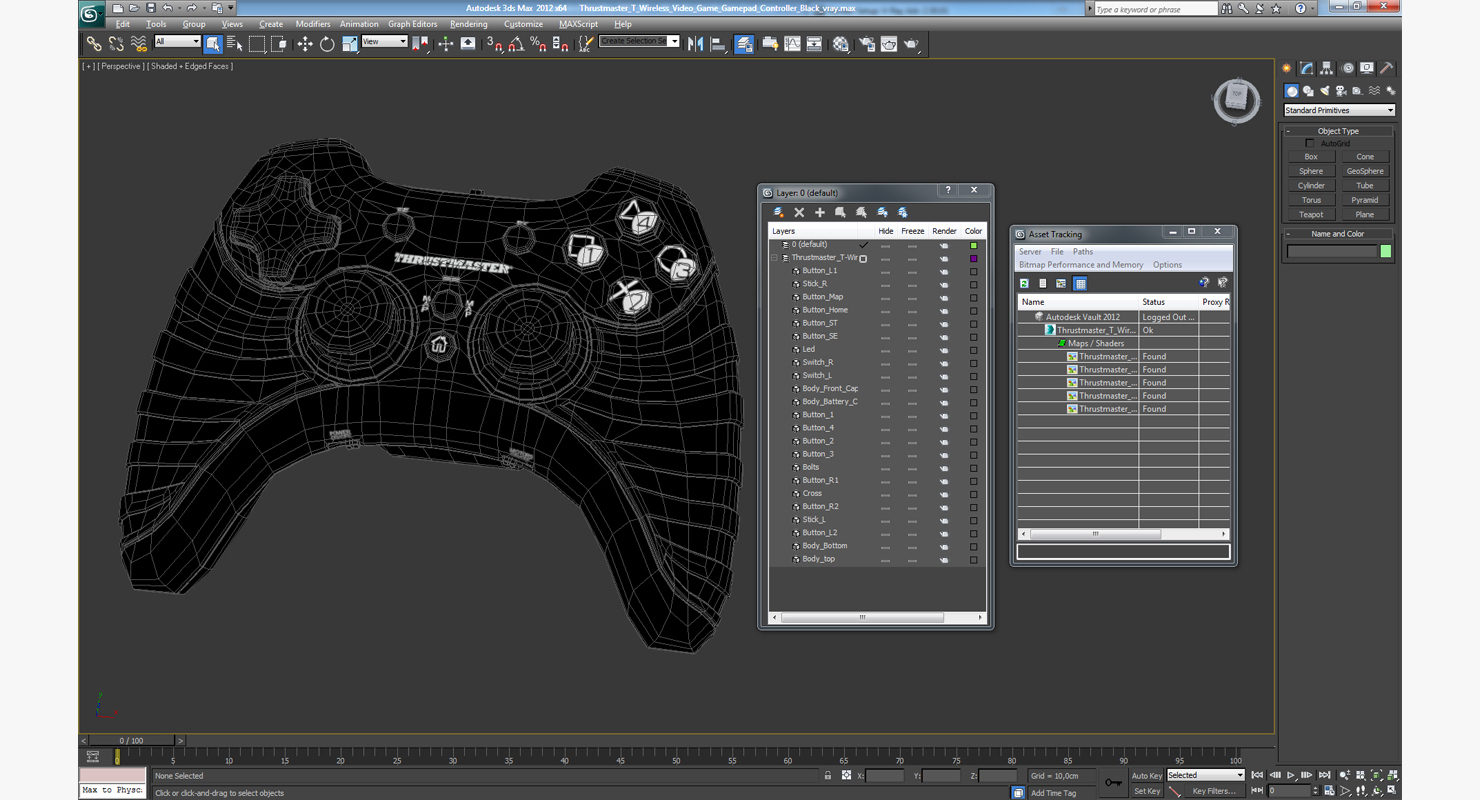Delete highlighted layer using X icon

click(x=799, y=212)
